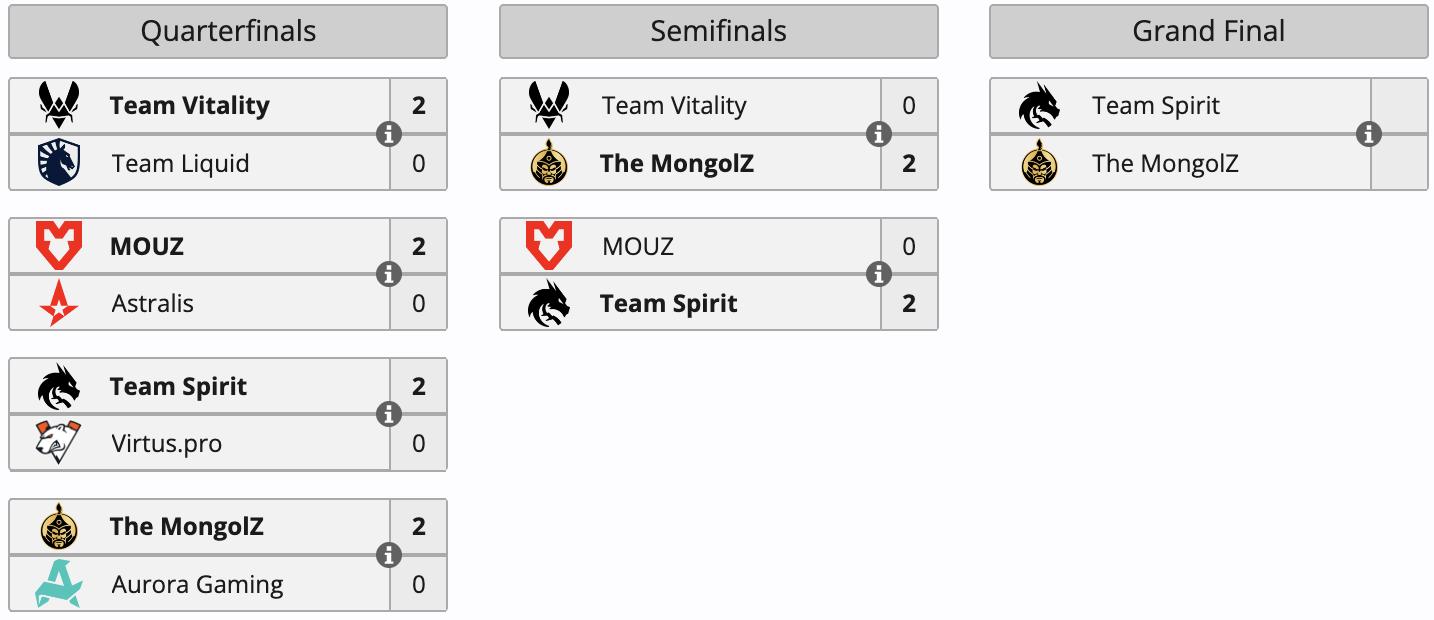Click the Aurora Gaming teal logo

[x=59, y=584]
